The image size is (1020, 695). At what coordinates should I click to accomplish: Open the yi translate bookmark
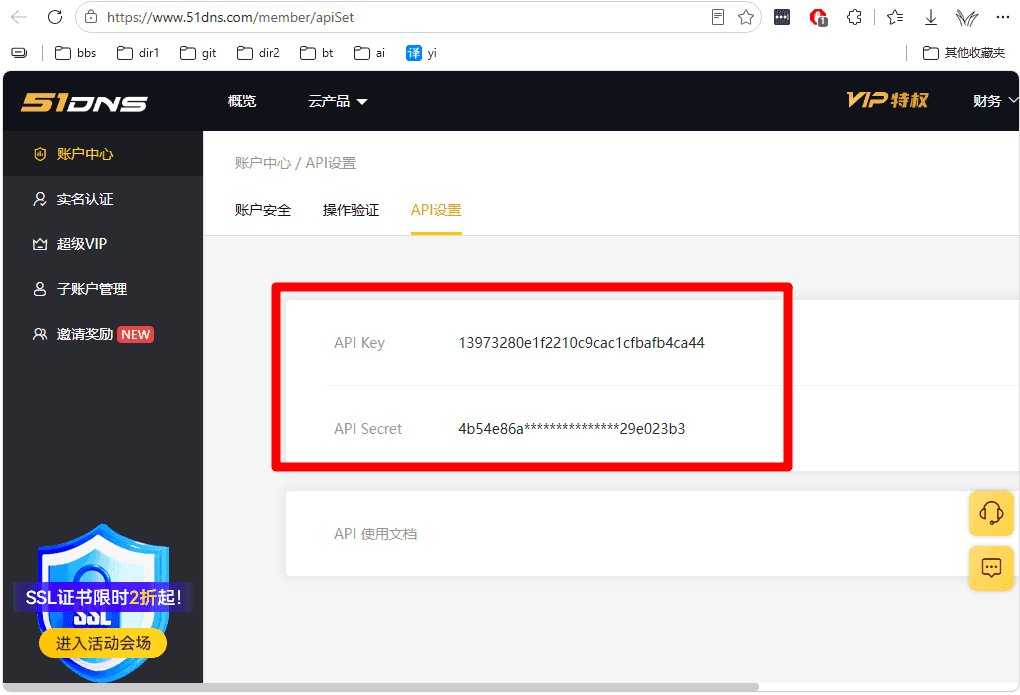pos(422,53)
